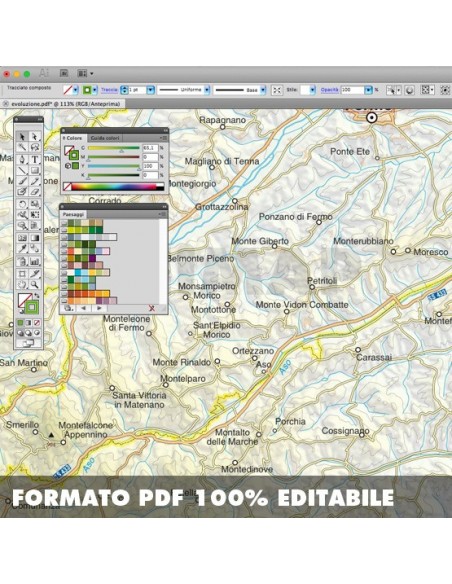Change the screen mode in the toolbox

pyautogui.click(x=28, y=343)
